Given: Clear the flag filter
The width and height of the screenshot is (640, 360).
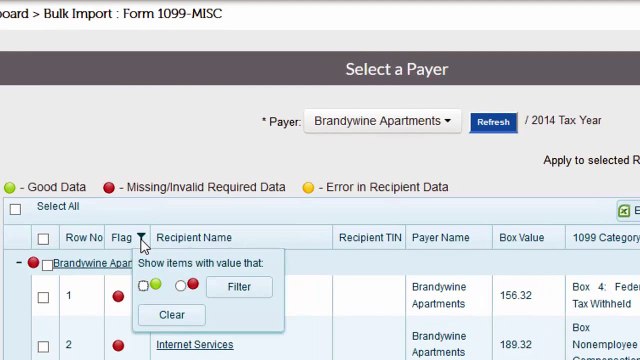Looking at the screenshot, I should 172,315.
